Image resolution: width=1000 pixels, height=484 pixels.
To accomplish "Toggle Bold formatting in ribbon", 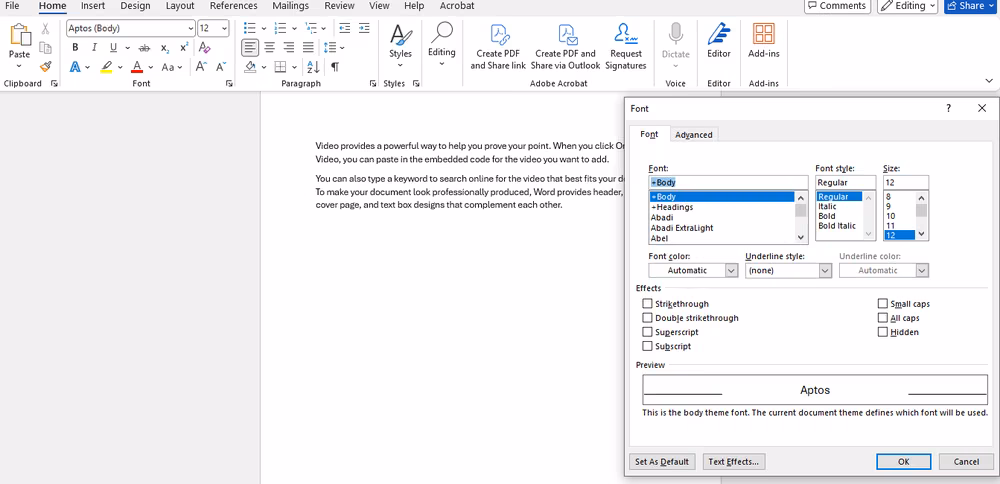I will coord(75,47).
